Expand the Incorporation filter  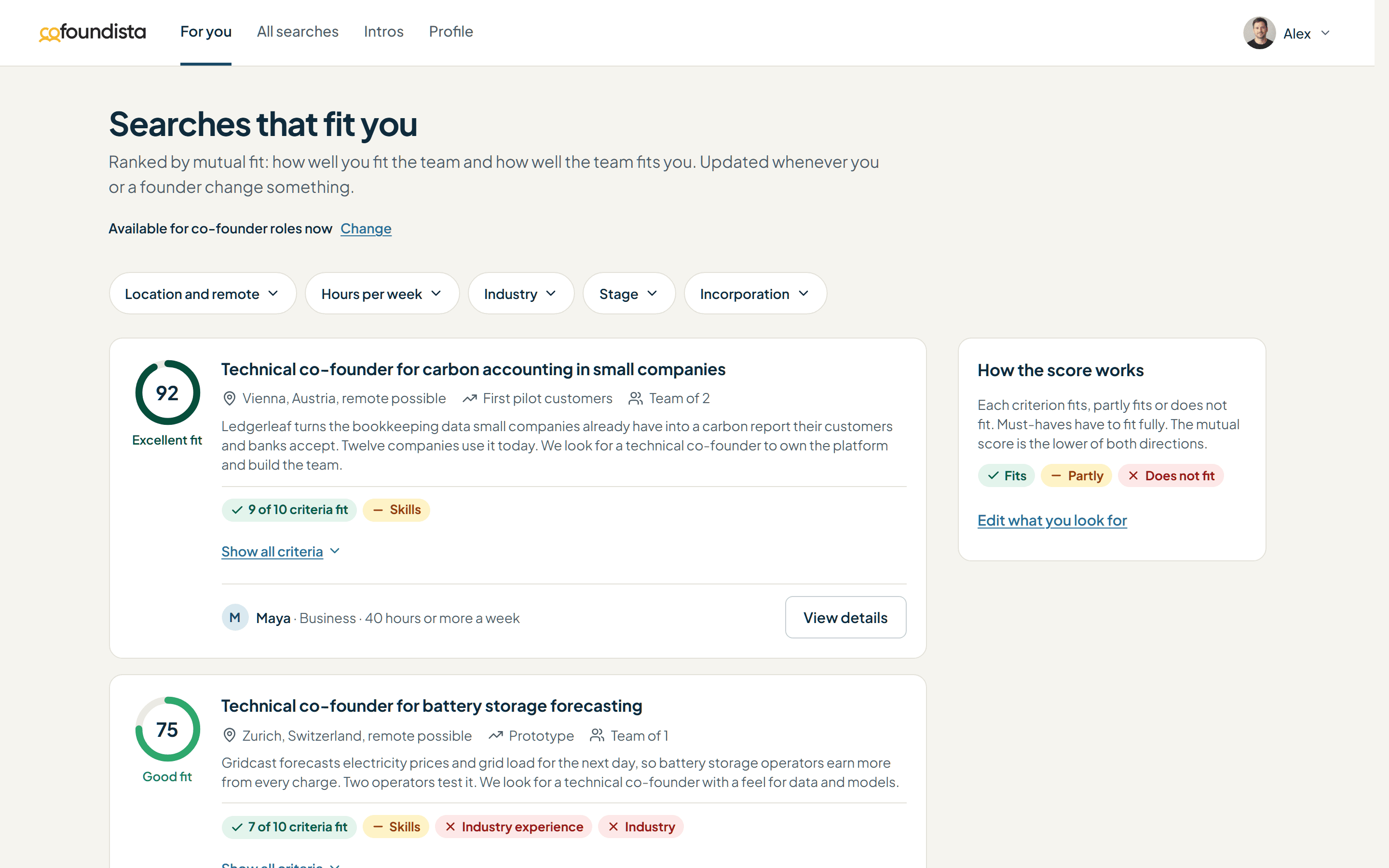pos(755,293)
